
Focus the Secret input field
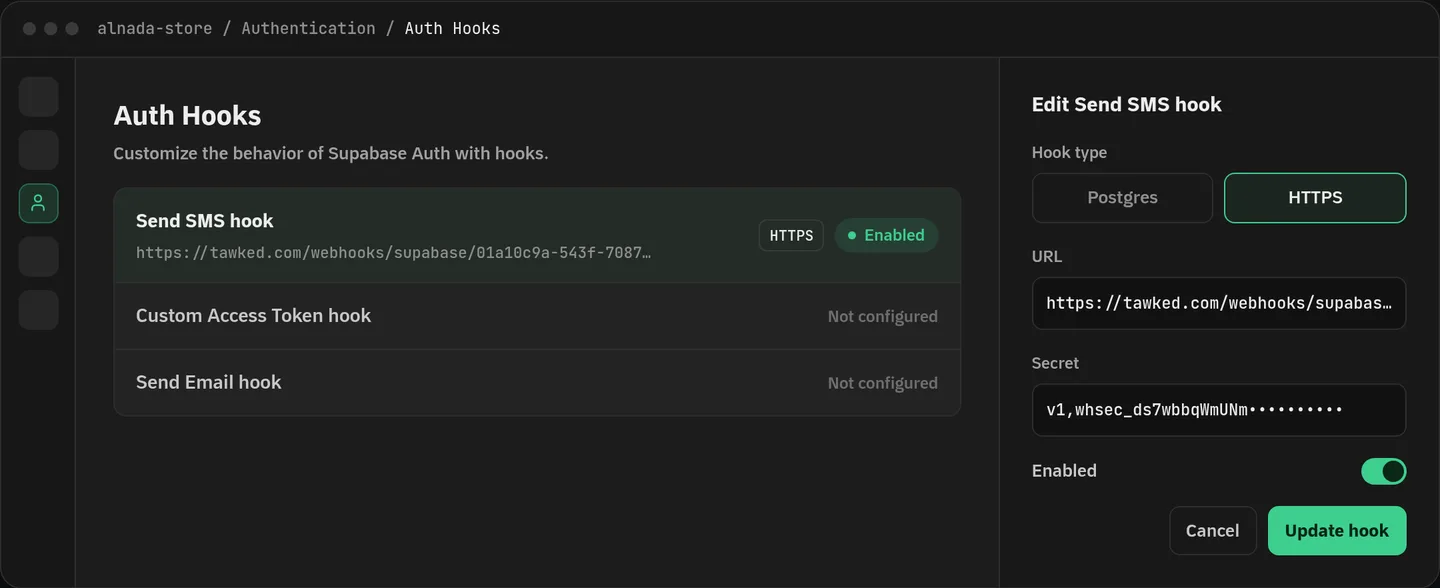coord(1219,410)
